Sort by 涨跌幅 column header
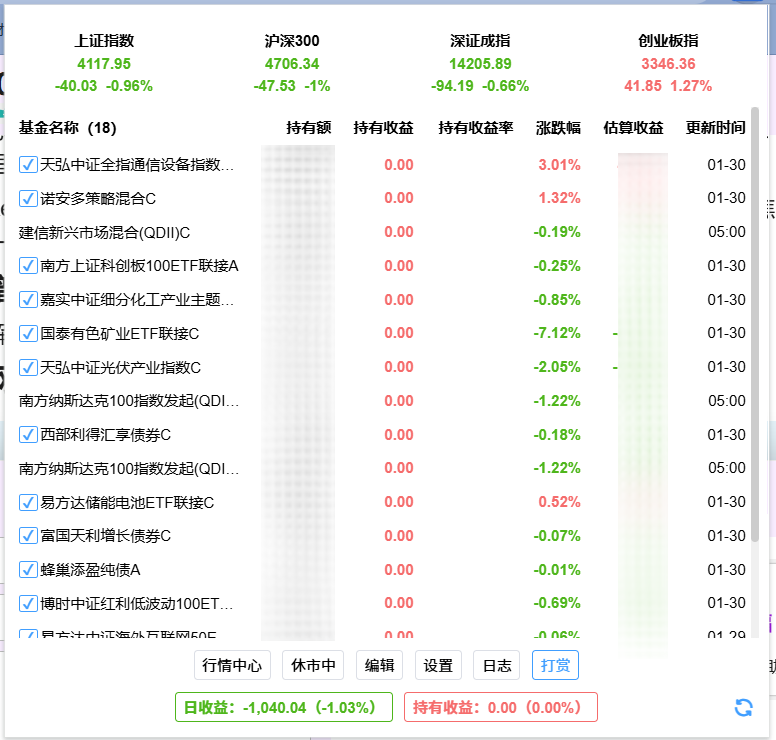Viewport: 776px width, 740px height. pyautogui.click(x=557, y=128)
